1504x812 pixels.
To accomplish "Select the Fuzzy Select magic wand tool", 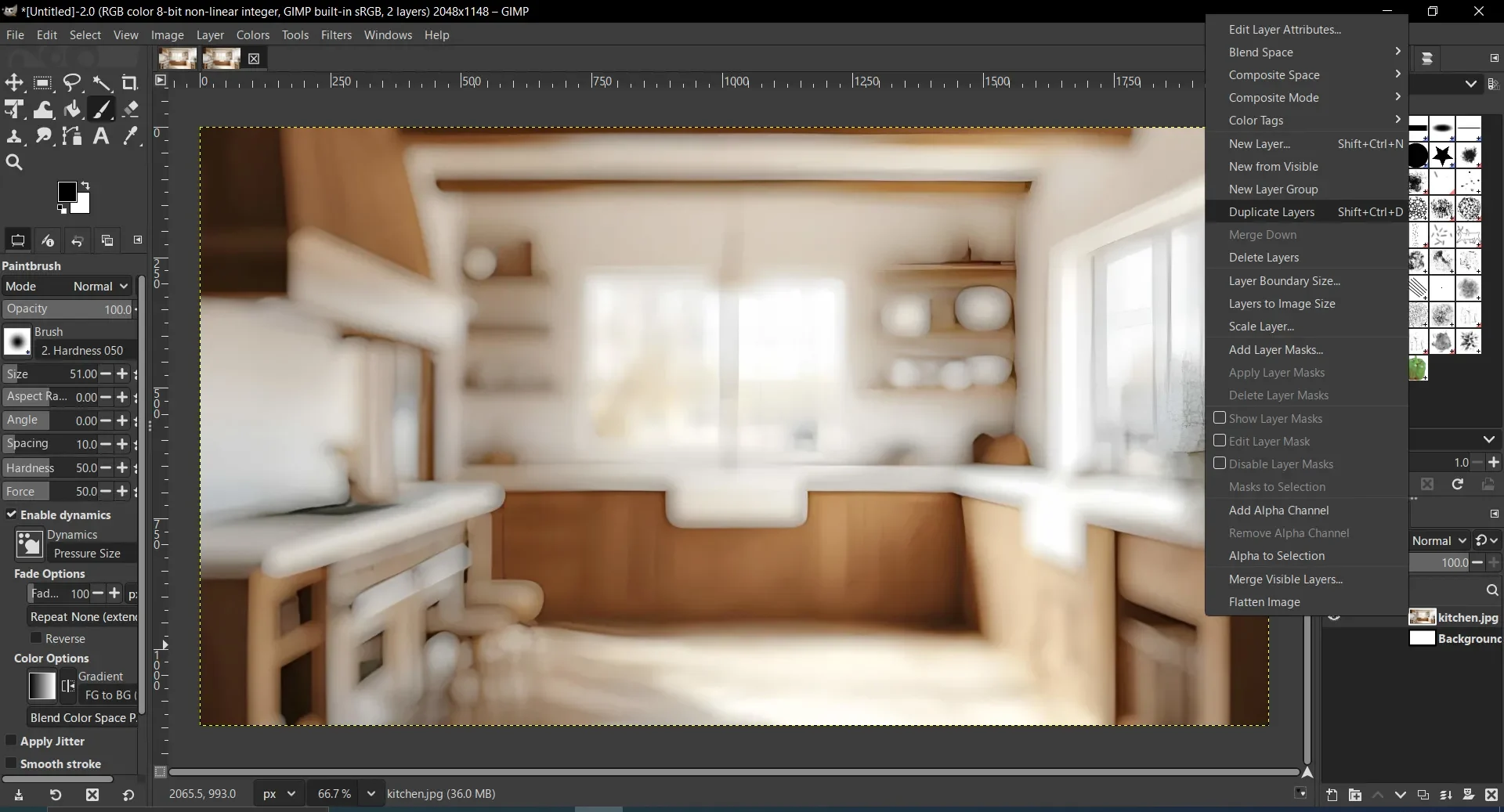I will coord(101,82).
